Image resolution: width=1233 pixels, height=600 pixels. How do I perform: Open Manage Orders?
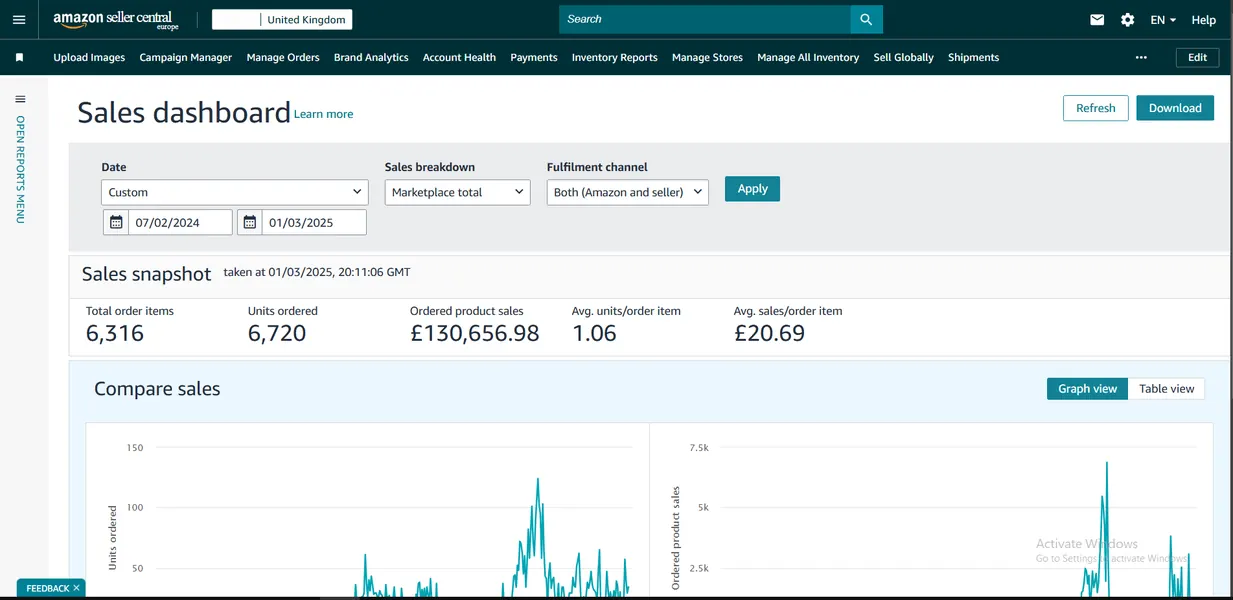283,58
